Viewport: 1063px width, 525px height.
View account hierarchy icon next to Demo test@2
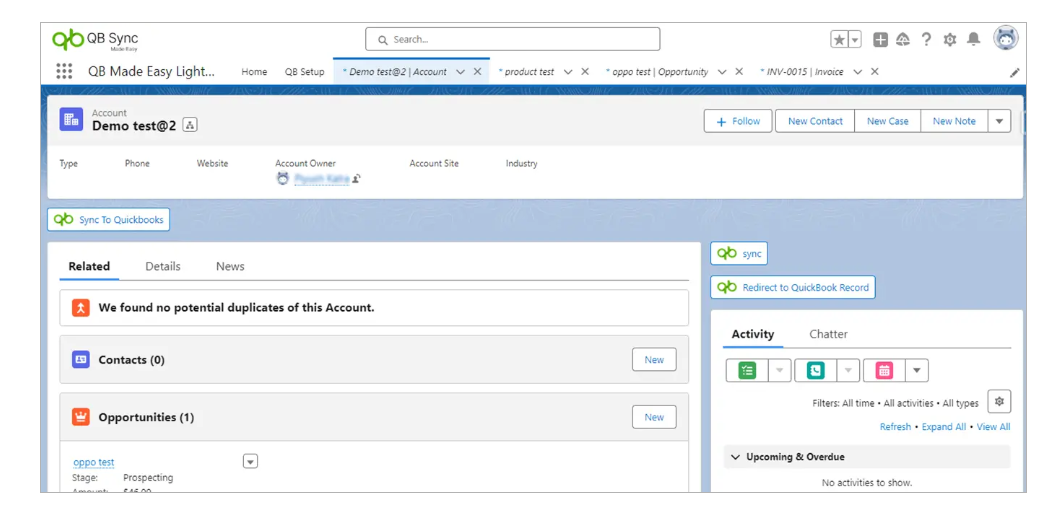tap(190, 125)
